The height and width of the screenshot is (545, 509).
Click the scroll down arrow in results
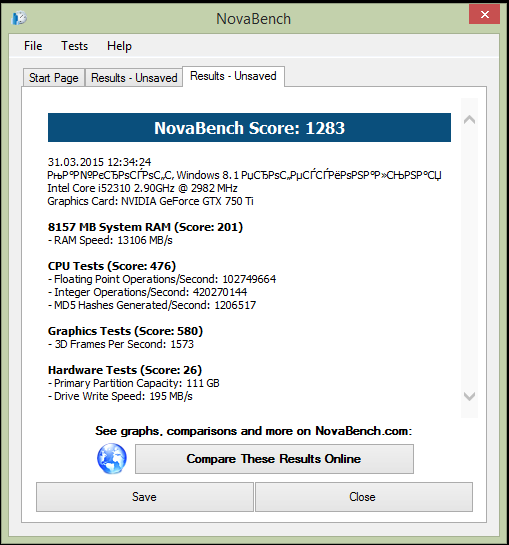pyautogui.click(x=469, y=396)
